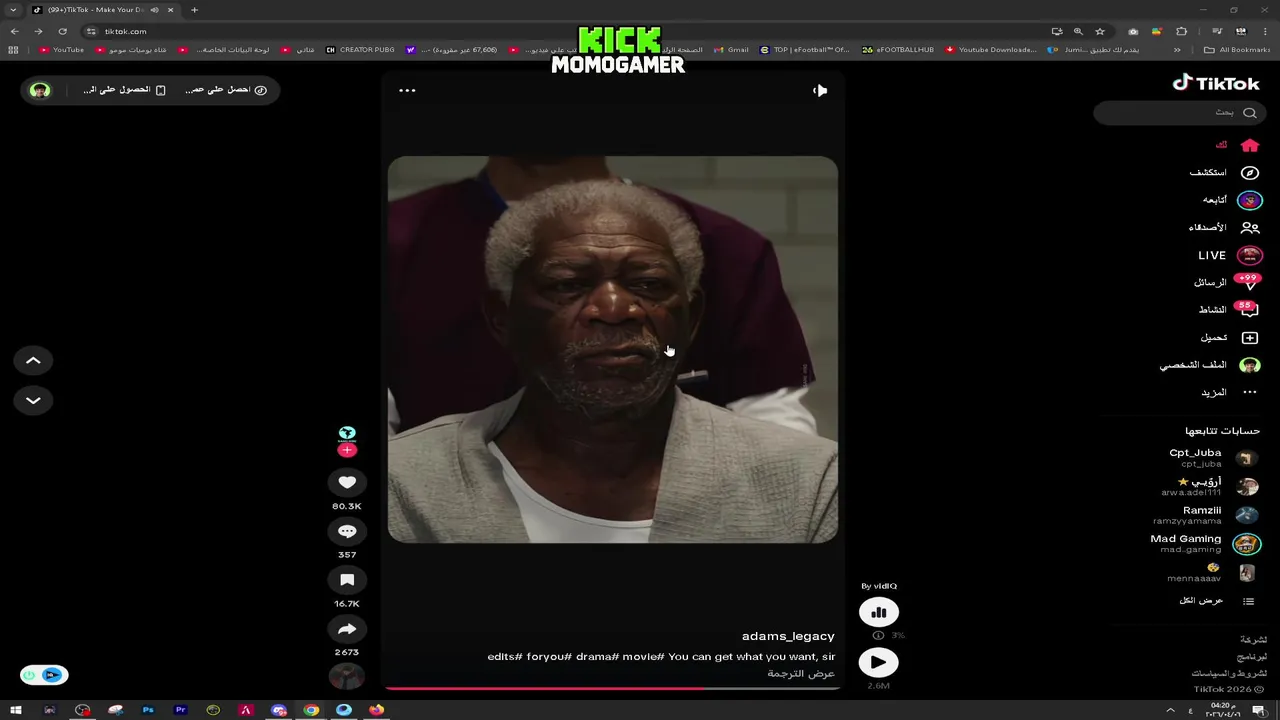Mute the video with the speaker icon
The width and height of the screenshot is (1280, 720).
pos(820,90)
